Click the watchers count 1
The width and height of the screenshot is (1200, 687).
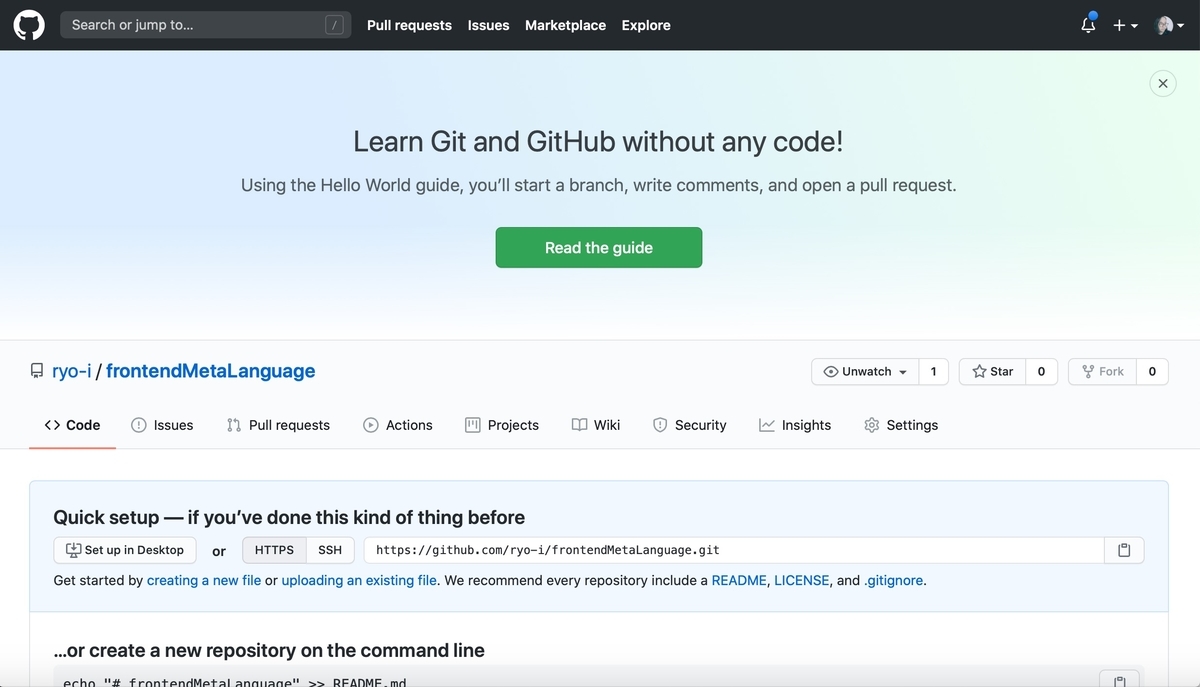[934, 371]
